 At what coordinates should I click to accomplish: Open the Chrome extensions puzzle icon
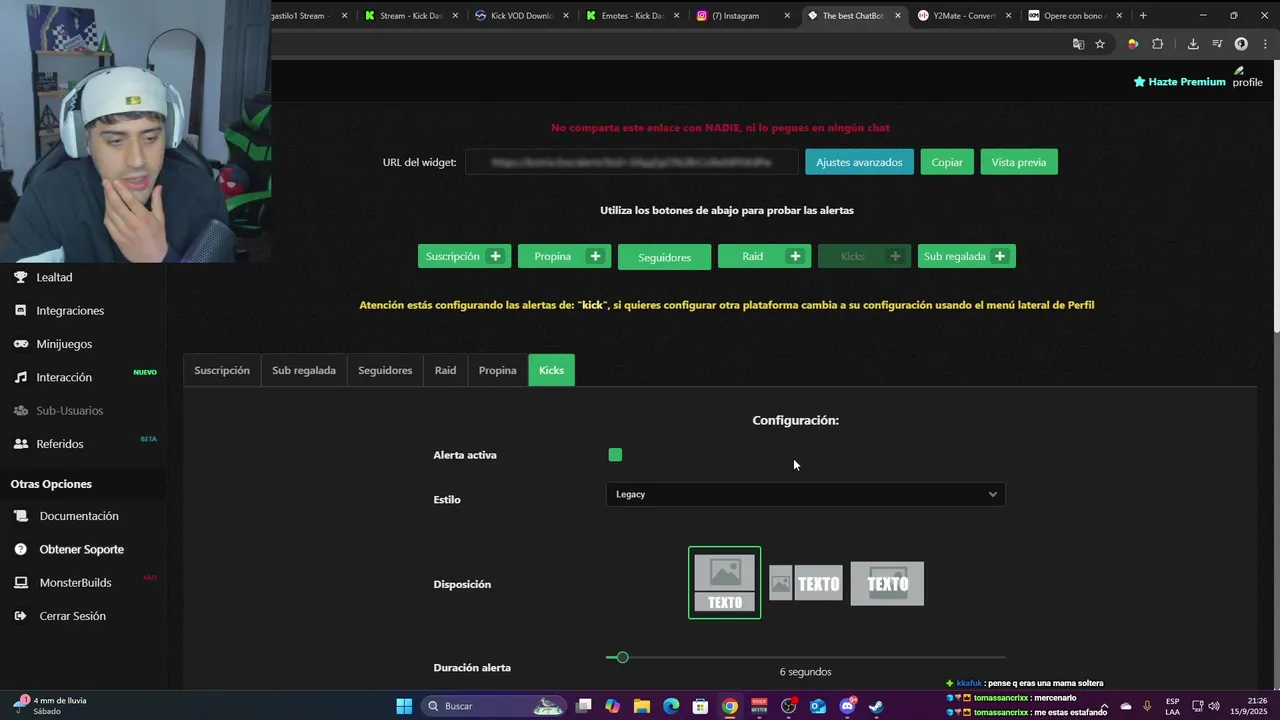tap(1158, 44)
